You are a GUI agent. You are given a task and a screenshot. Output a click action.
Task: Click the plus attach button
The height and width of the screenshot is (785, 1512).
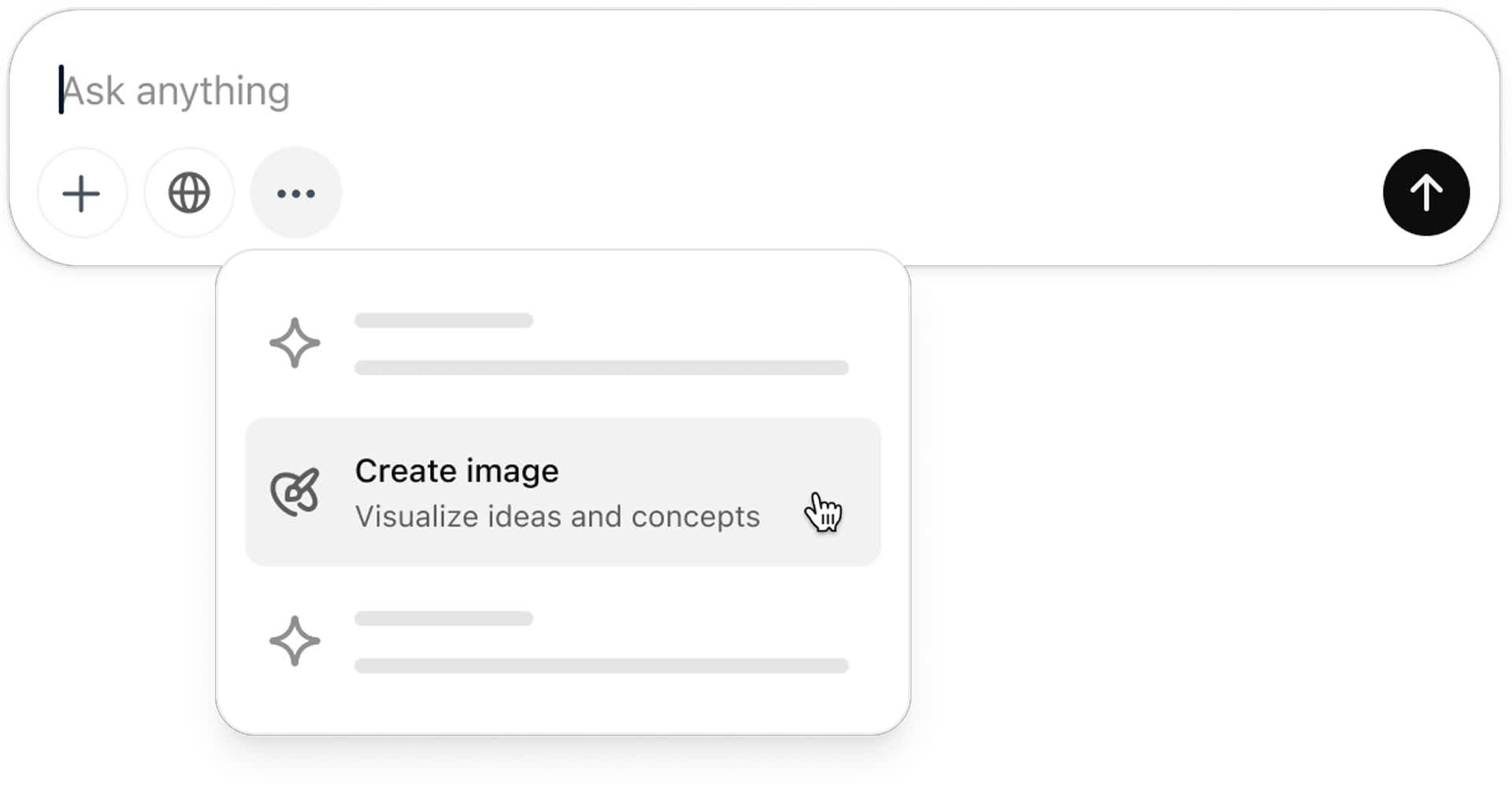click(82, 193)
